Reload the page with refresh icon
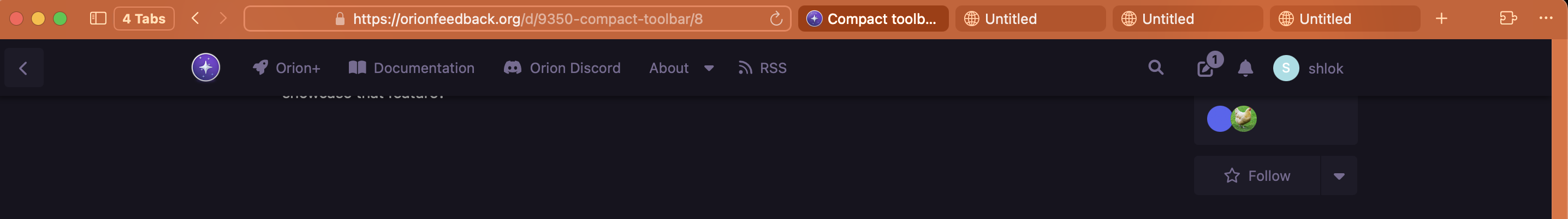 tap(775, 19)
